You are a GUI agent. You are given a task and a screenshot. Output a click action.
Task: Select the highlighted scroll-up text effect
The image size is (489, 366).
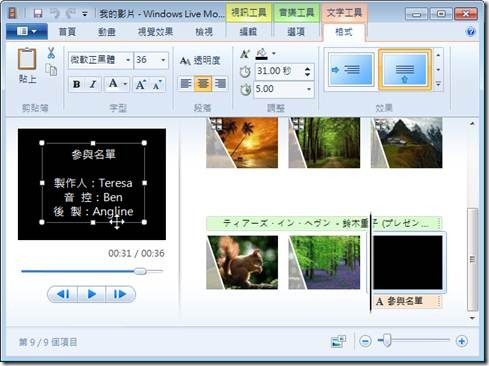click(x=405, y=70)
